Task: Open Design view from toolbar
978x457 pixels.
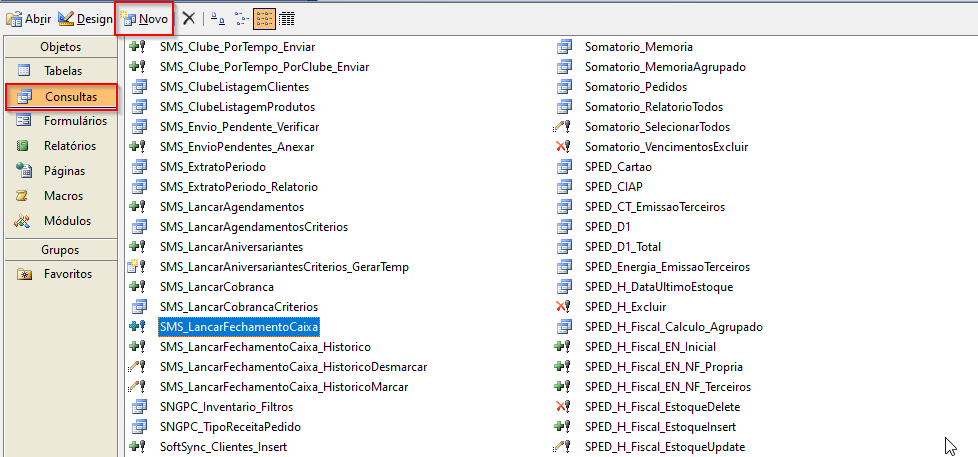Action: 85,18
